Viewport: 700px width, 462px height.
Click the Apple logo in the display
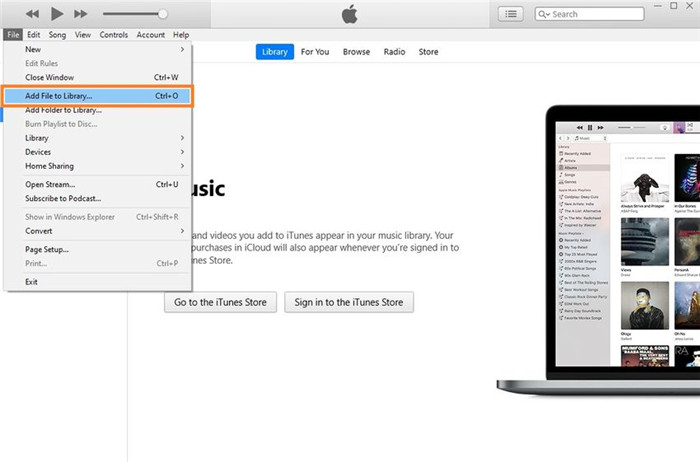350,14
